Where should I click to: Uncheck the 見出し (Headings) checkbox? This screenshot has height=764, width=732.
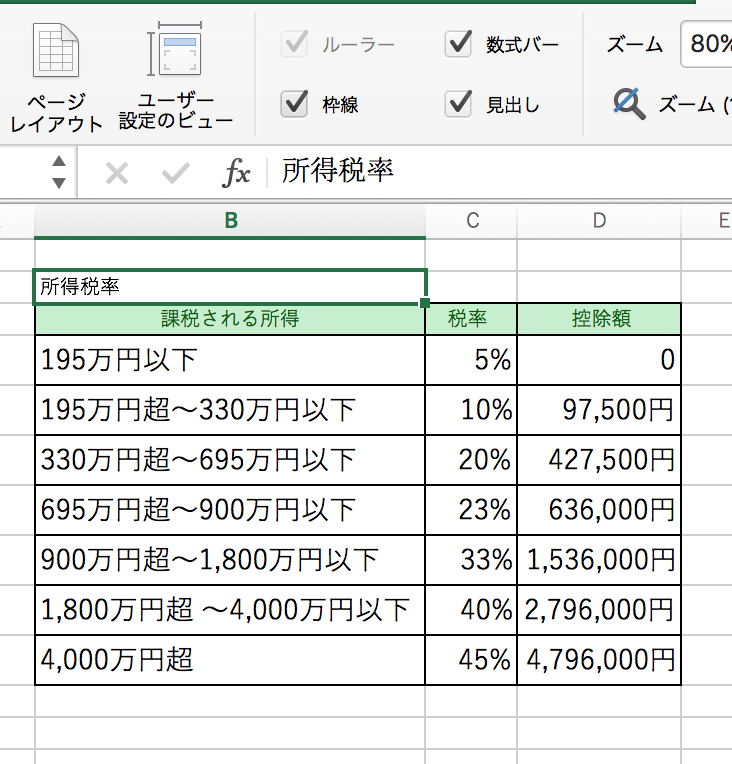(458, 104)
